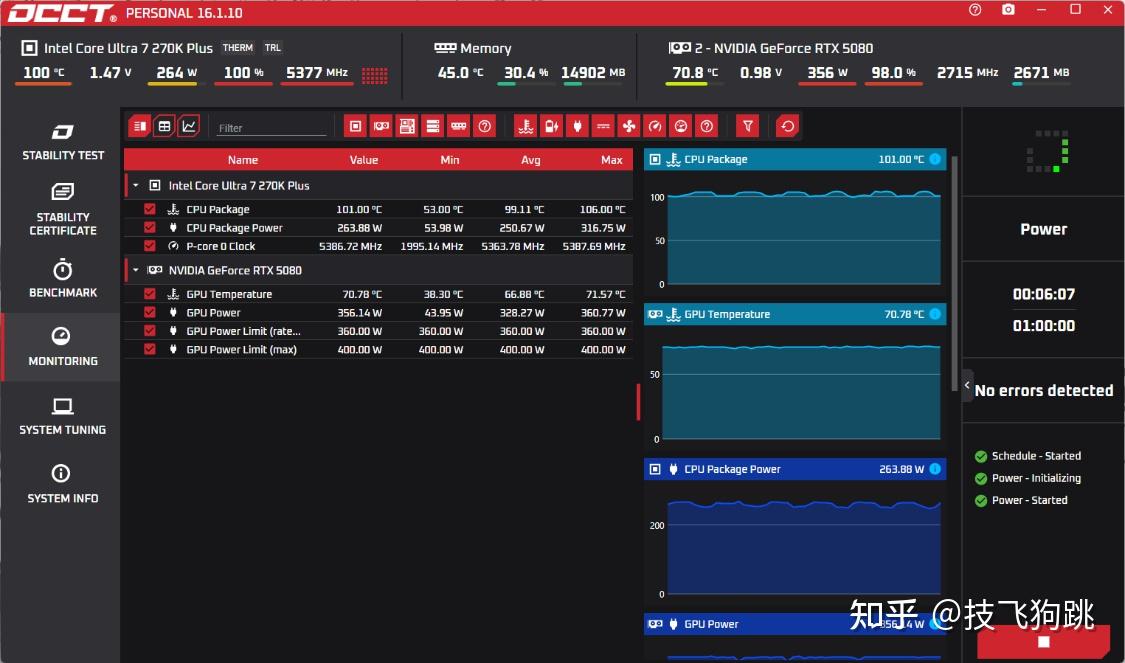Select the CPU Package graph header
Viewport: 1125px width, 663px height.
click(795, 159)
